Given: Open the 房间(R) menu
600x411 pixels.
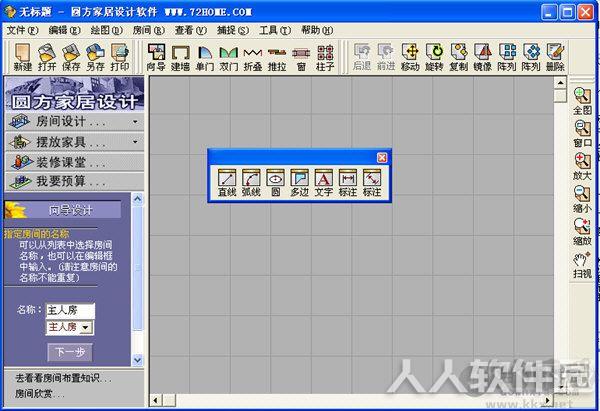Looking at the screenshot, I should click(148, 30).
